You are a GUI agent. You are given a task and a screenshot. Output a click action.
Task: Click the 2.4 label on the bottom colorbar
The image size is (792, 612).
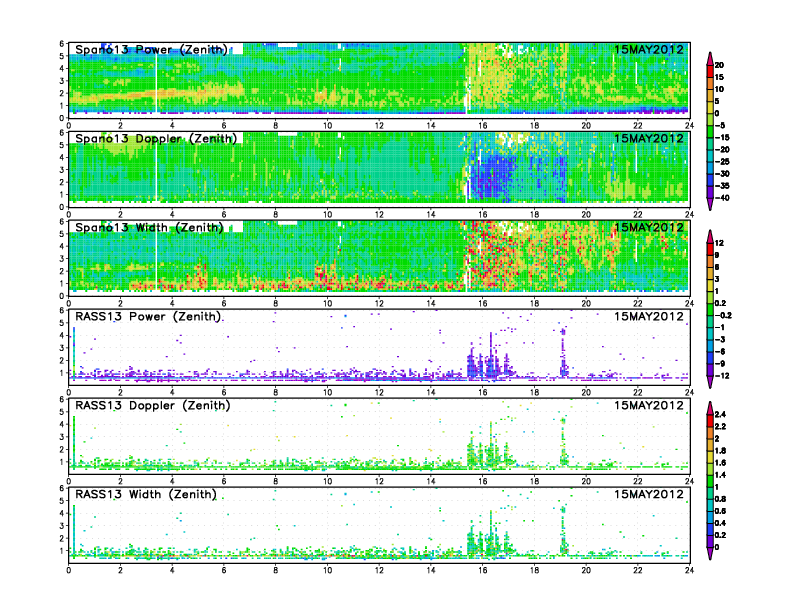[720, 414]
